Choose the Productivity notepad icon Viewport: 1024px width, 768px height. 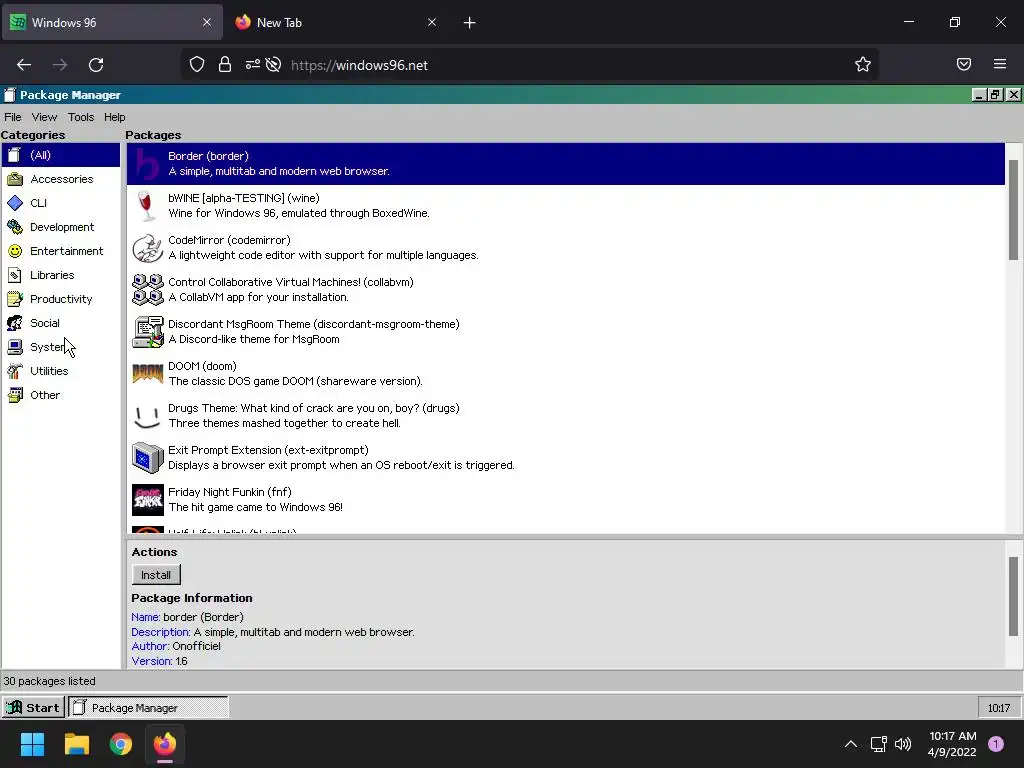point(15,299)
